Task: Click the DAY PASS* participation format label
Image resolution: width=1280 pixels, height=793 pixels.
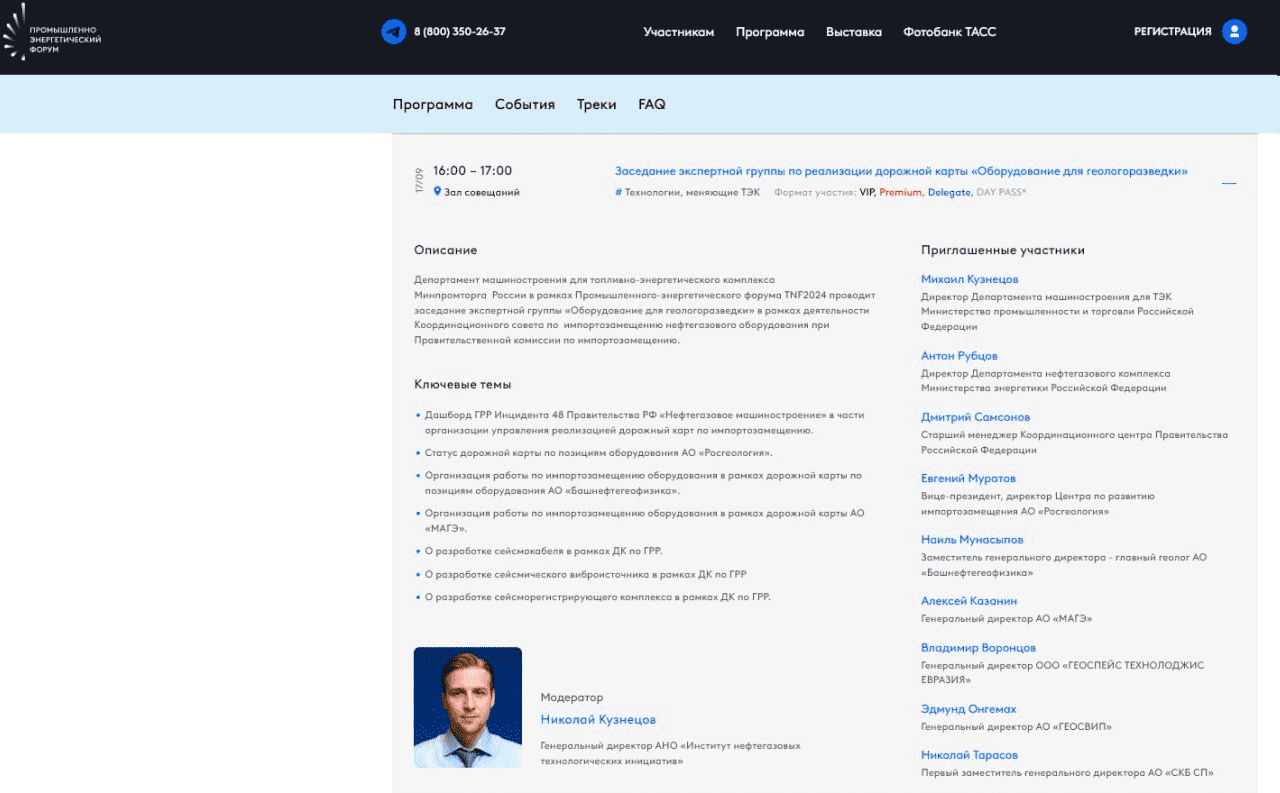Action: pyautogui.click(x=1001, y=192)
